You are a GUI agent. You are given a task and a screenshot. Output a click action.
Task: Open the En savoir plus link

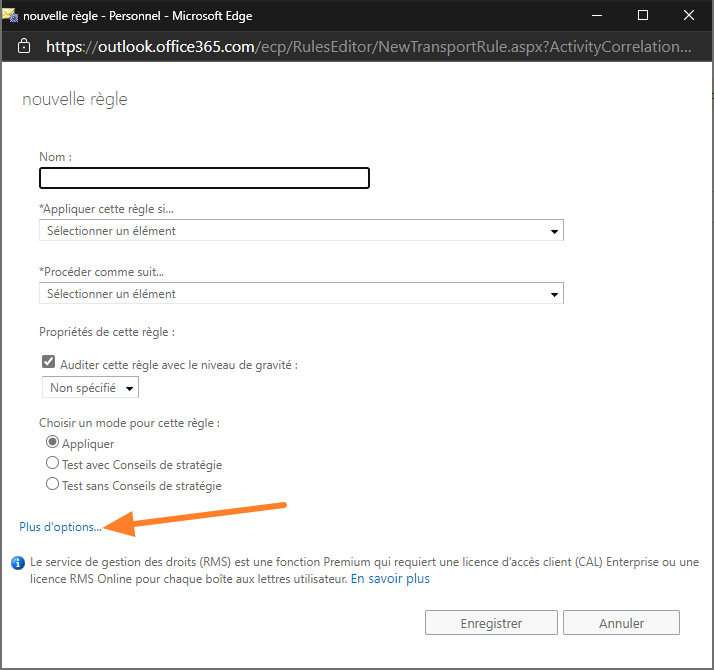point(390,578)
